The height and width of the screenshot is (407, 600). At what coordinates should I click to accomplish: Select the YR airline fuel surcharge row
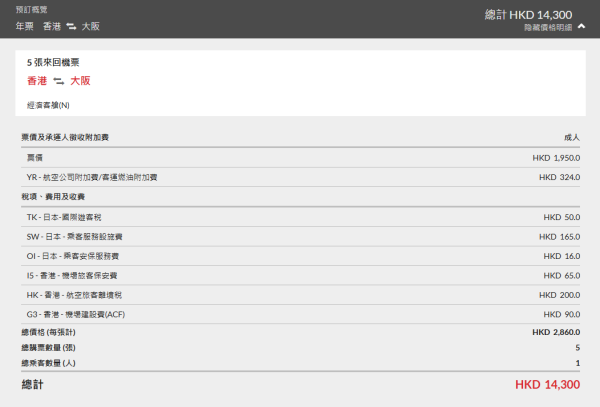click(x=300, y=177)
